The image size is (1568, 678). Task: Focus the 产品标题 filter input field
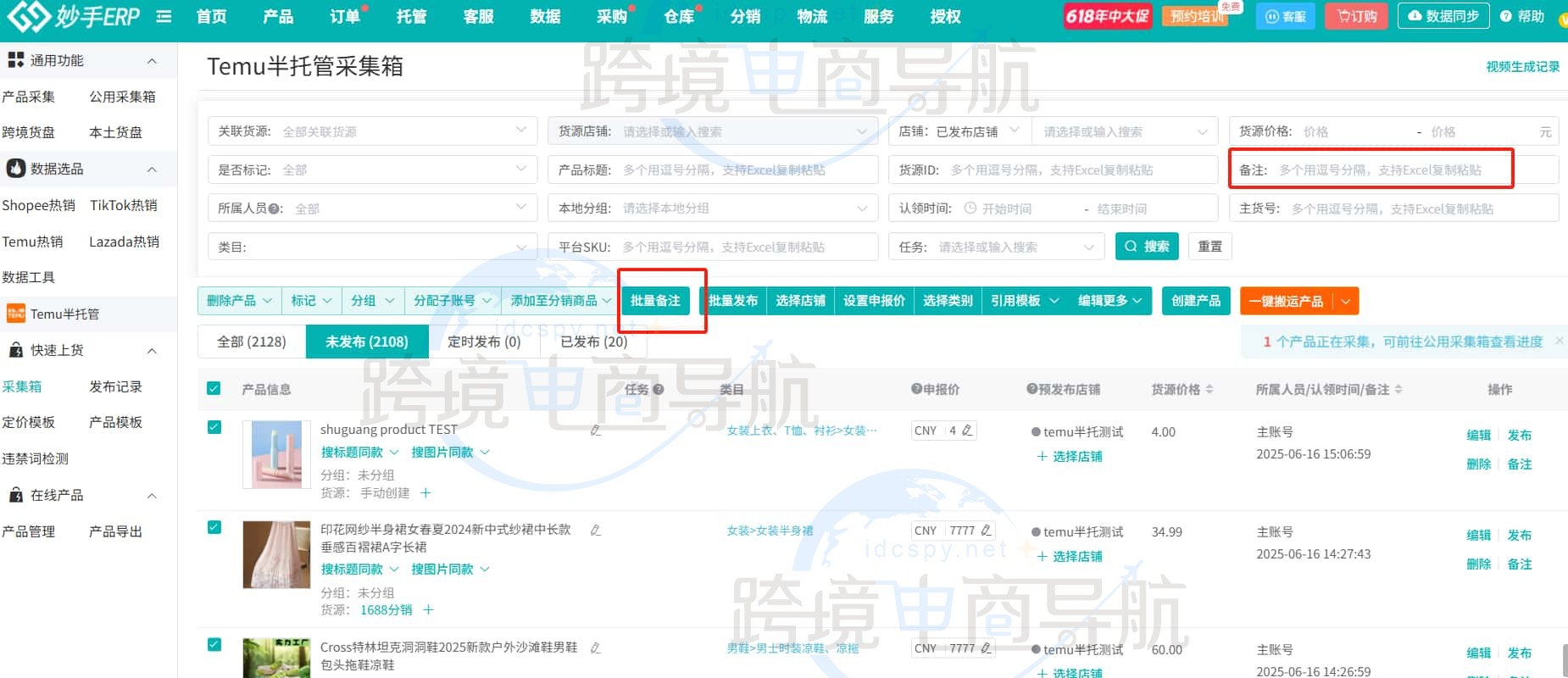713,169
